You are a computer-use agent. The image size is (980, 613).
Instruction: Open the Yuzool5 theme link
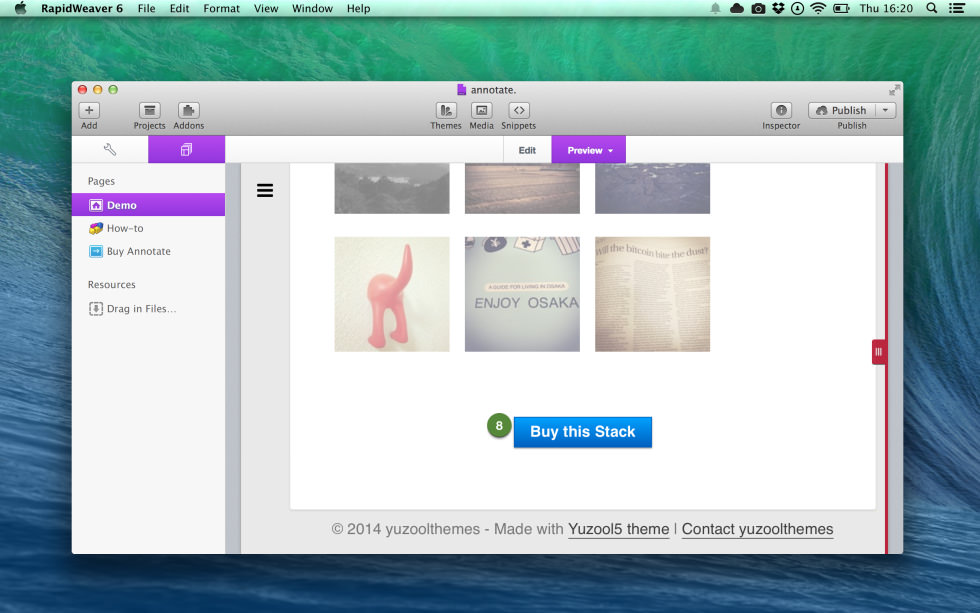click(618, 529)
